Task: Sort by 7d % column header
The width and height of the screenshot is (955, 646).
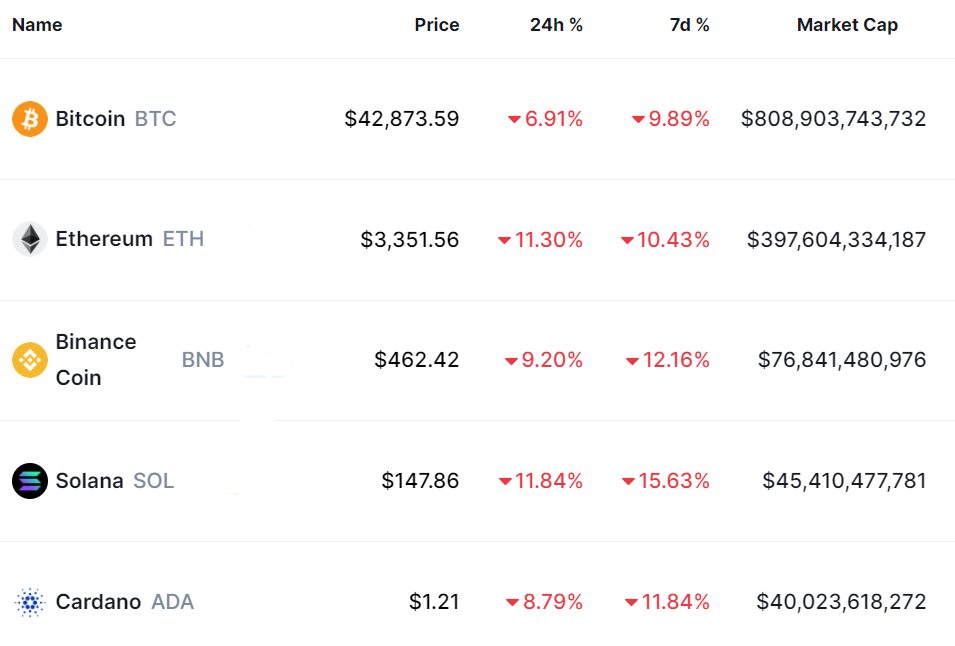Action: (x=689, y=25)
